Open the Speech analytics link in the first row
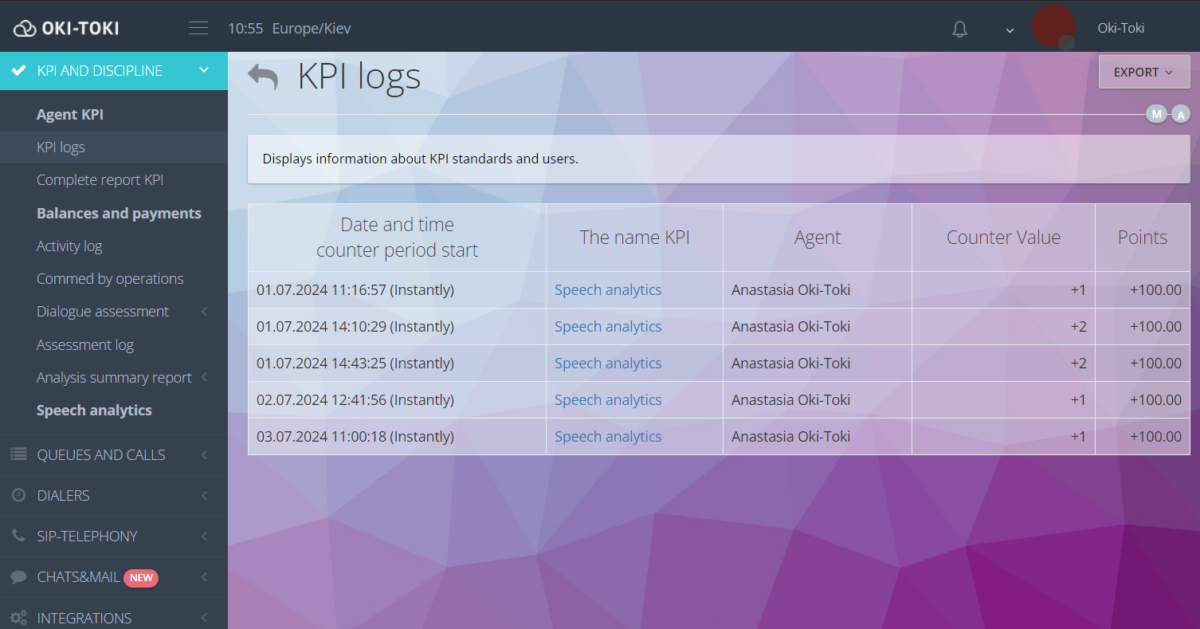The width and height of the screenshot is (1200, 629). pyautogui.click(x=608, y=289)
